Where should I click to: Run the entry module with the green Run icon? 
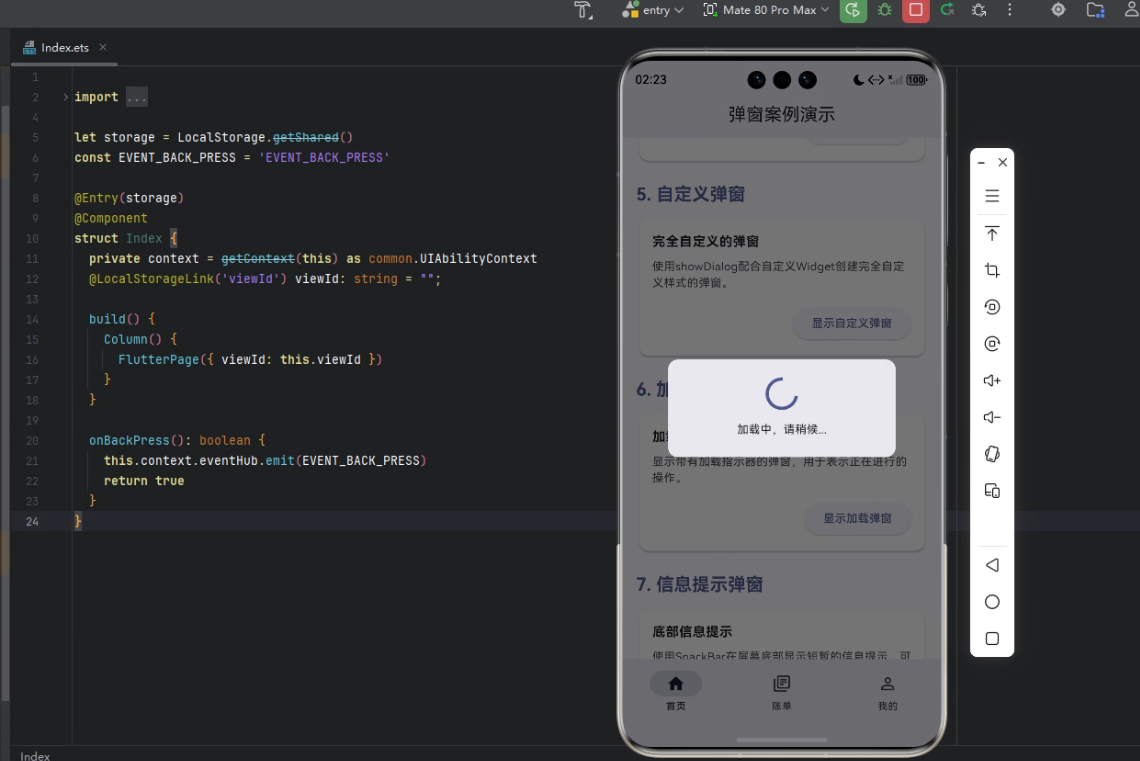pyautogui.click(x=853, y=10)
